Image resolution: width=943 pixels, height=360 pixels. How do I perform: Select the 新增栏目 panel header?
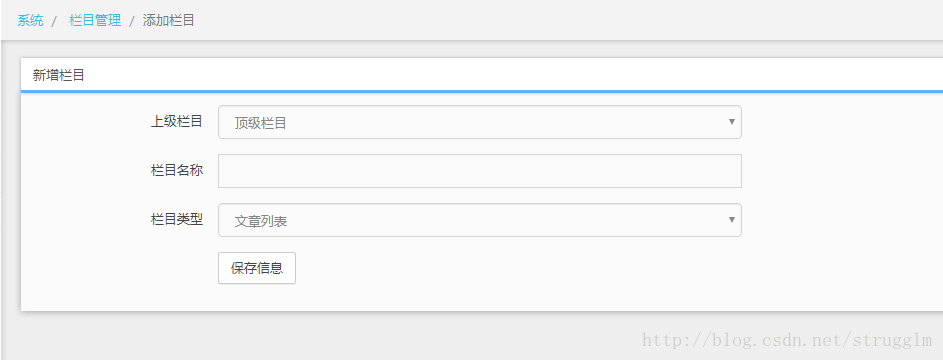coord(482,75)
